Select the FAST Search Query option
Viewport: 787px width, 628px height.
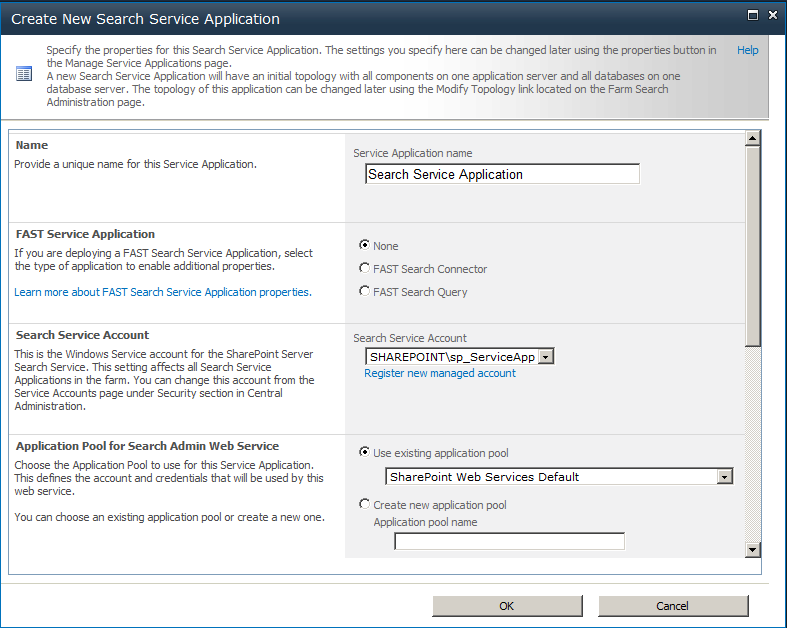364,291
